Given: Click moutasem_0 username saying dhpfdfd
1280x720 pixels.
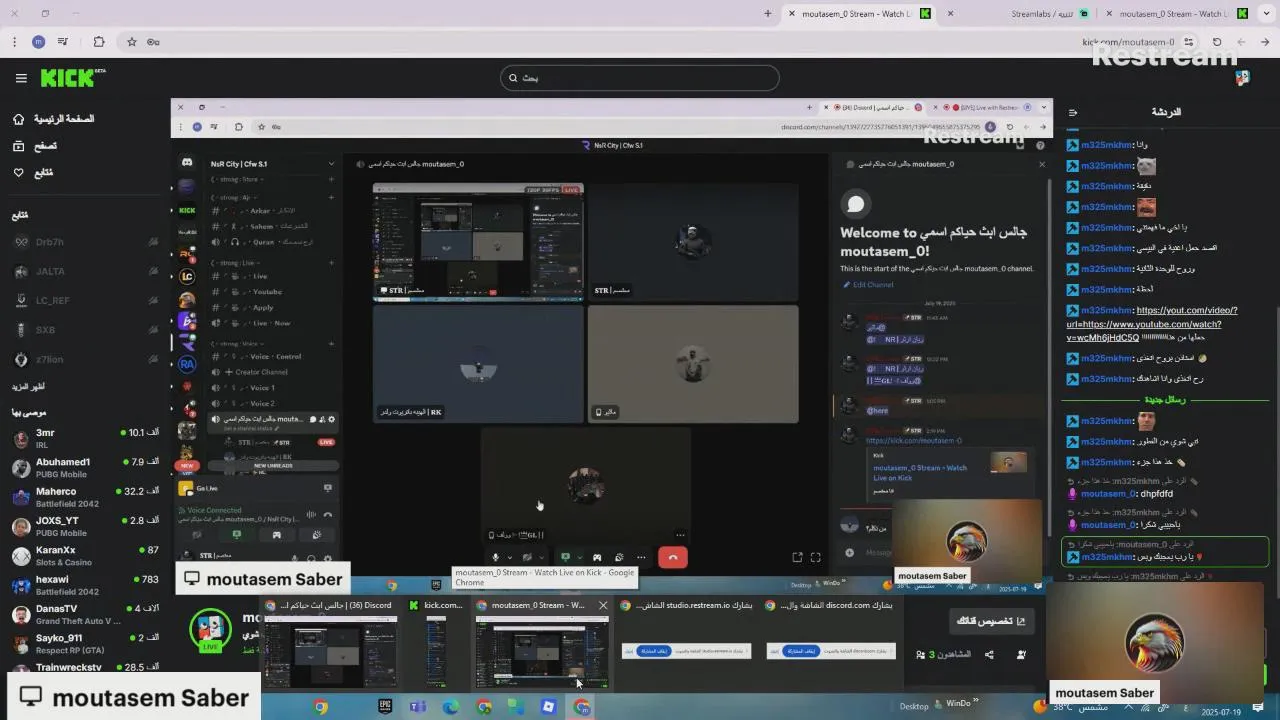Looking at the screenshot, I should point(1108,493).
